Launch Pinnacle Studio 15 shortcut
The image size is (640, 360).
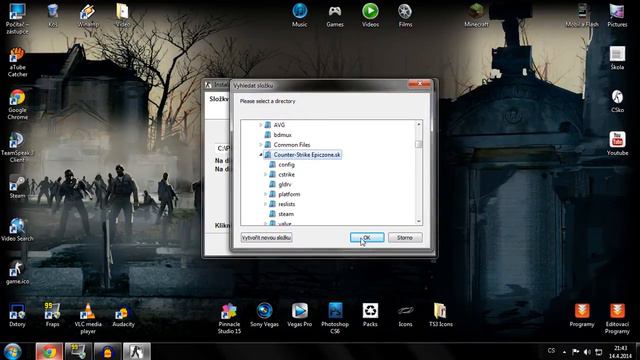229,319
